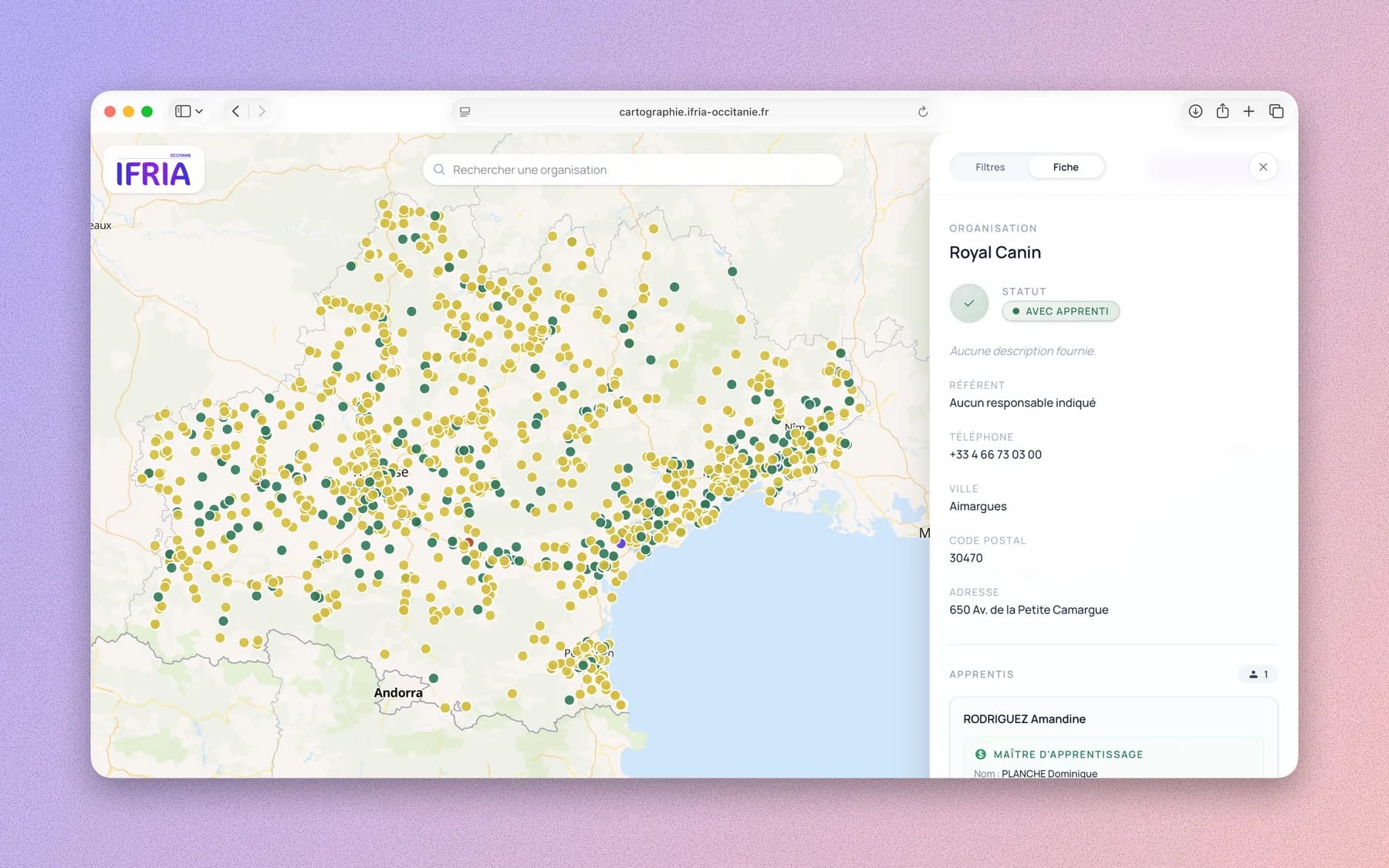Click the Safari sidebar toggle icon

[x=183, y=111]
